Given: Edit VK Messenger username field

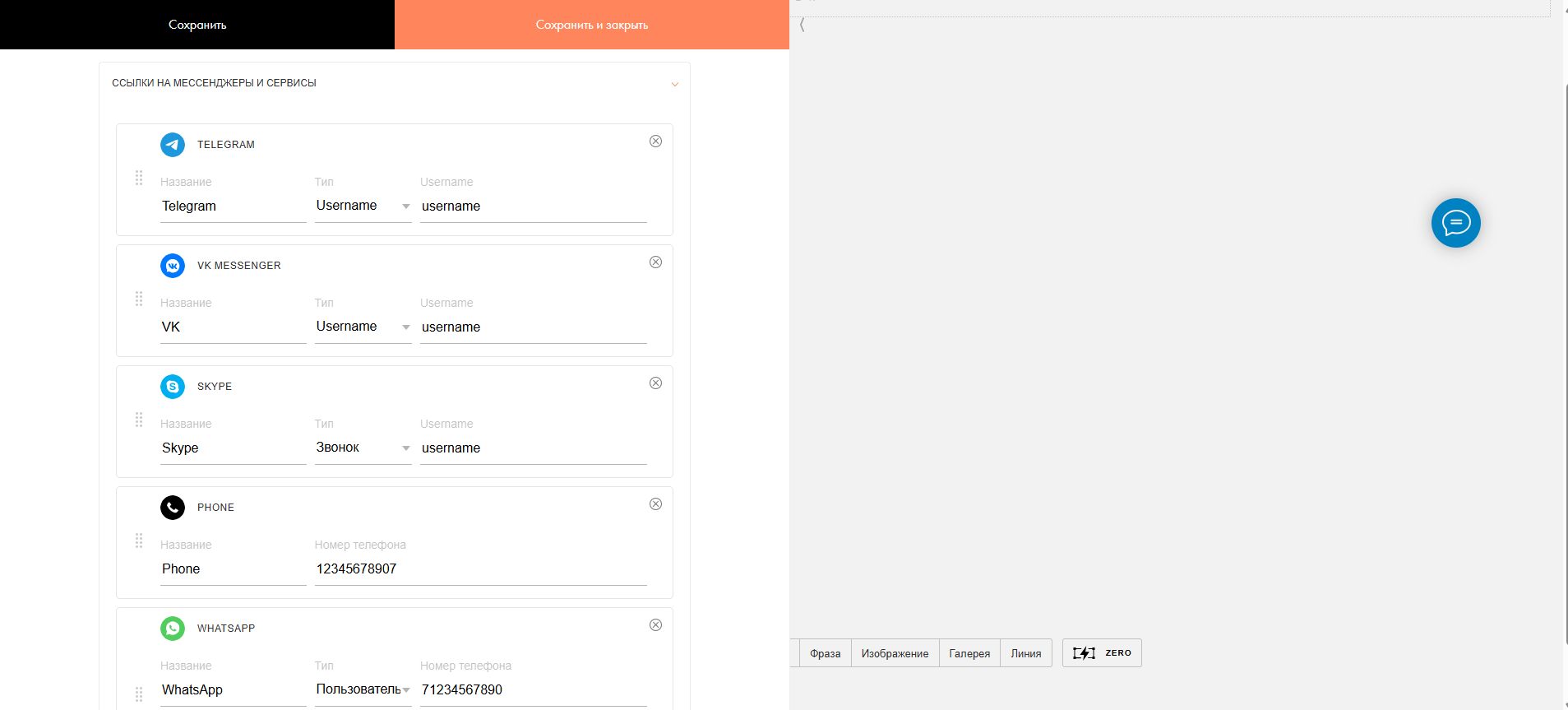Looking at the screenshot, I should click(x=534, y=327).
